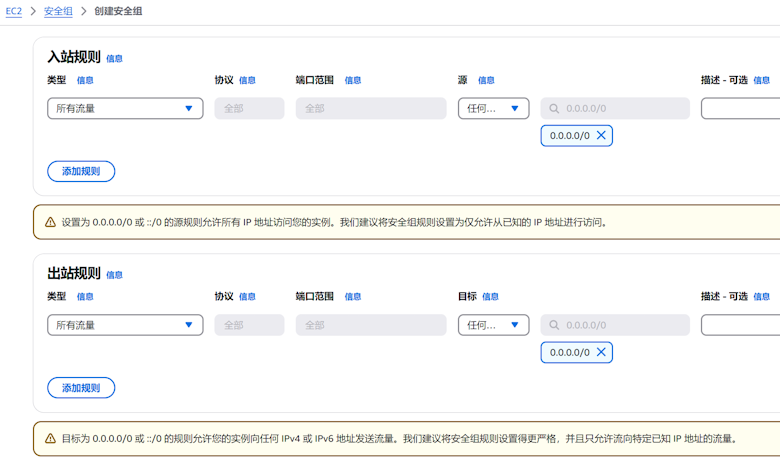Go to EC2 breadcrumb link
The width and height of the screenshot is (780, 463).
pyautogui.click(x=14, y=11)
